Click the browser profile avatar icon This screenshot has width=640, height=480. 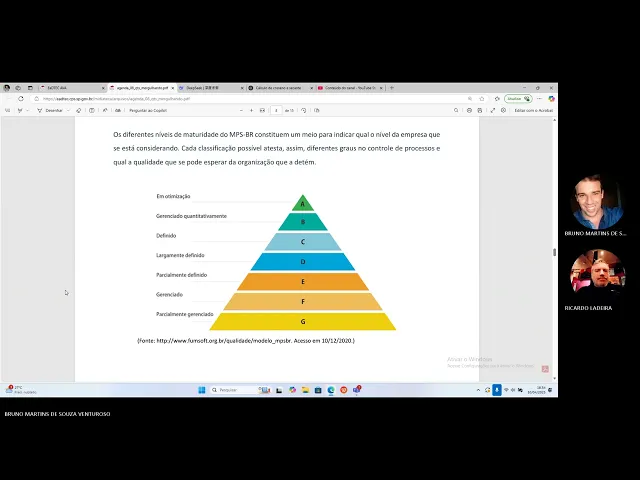7,88
